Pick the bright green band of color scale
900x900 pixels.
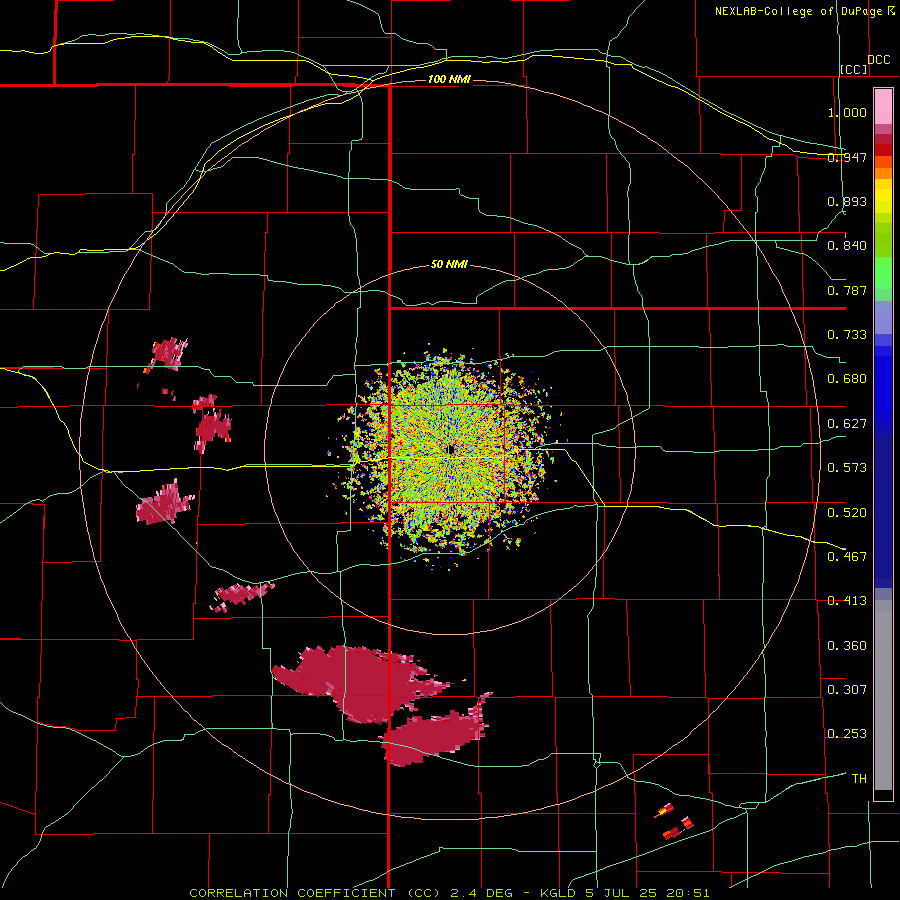click(x=883, y=273)
